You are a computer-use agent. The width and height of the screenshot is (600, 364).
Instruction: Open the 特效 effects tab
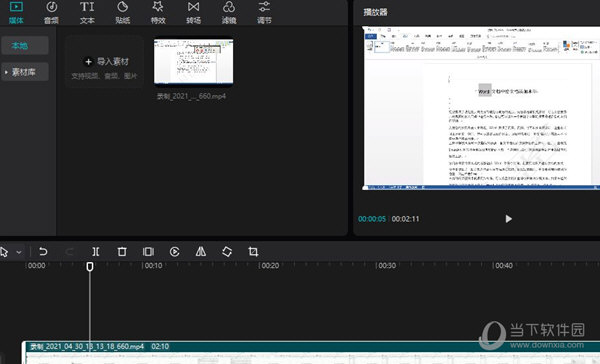[158, 13]
